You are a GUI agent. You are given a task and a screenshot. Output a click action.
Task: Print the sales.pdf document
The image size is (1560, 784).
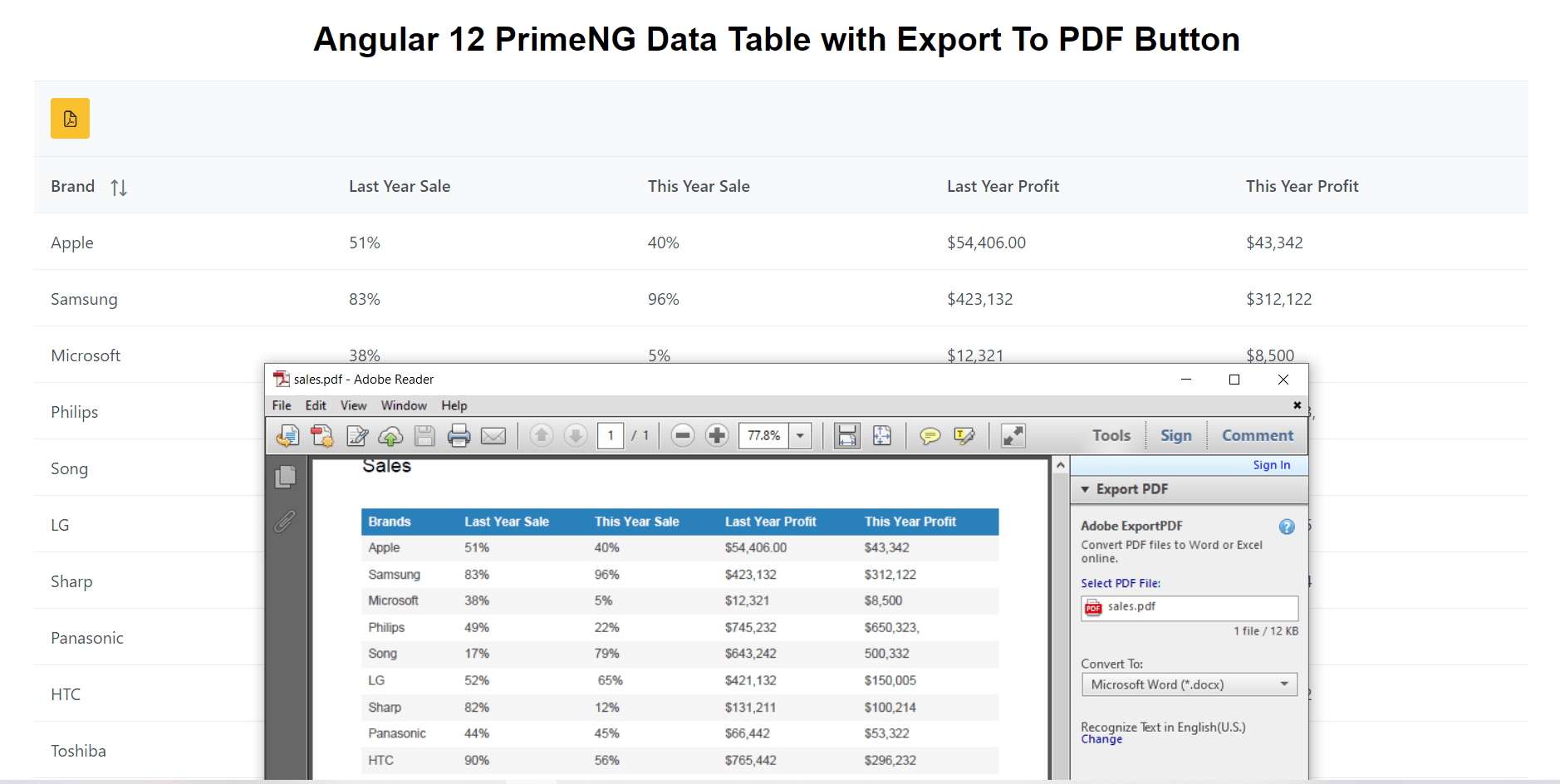point(459,435)
